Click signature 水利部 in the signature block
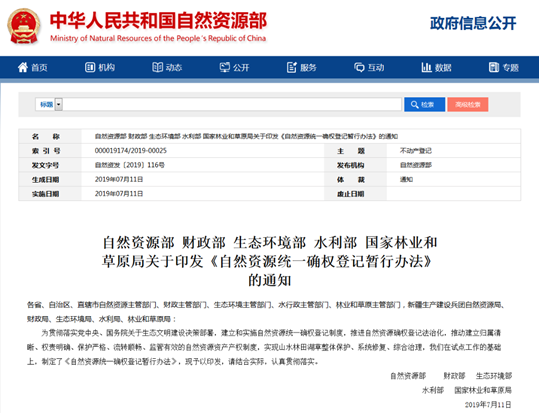The image size is (539, 413). point(433,390)
